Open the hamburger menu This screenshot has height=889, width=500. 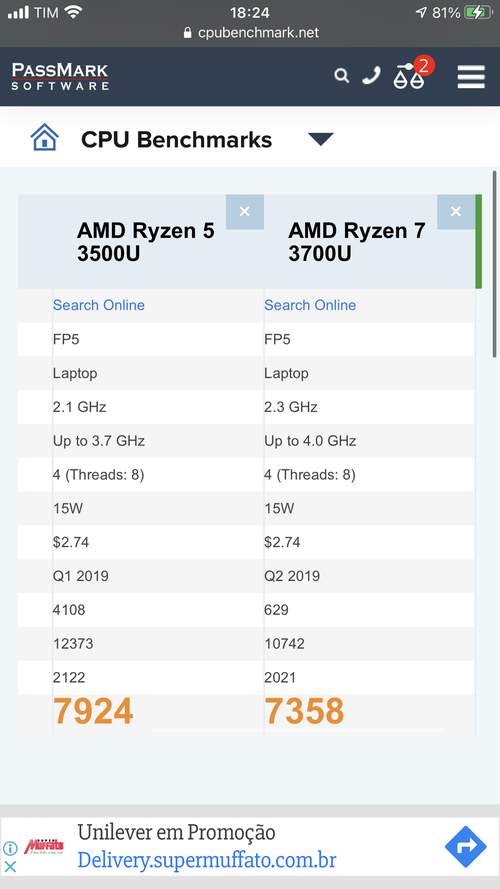(x=471, y=77)
